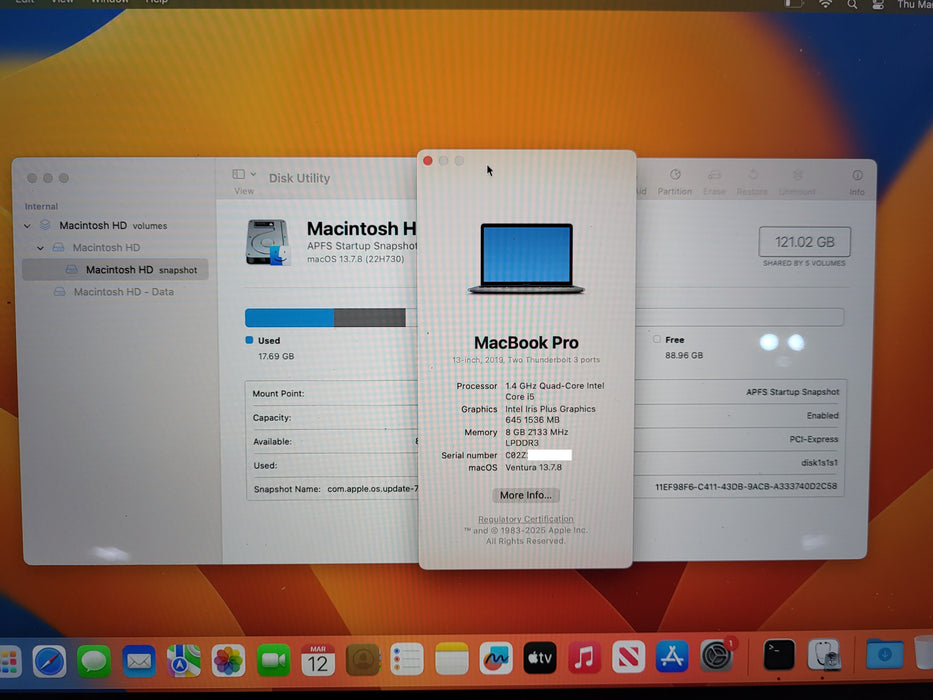This screenshot has height=700, width=933.
Task: Open the Notes app icon
Action: 452,658
